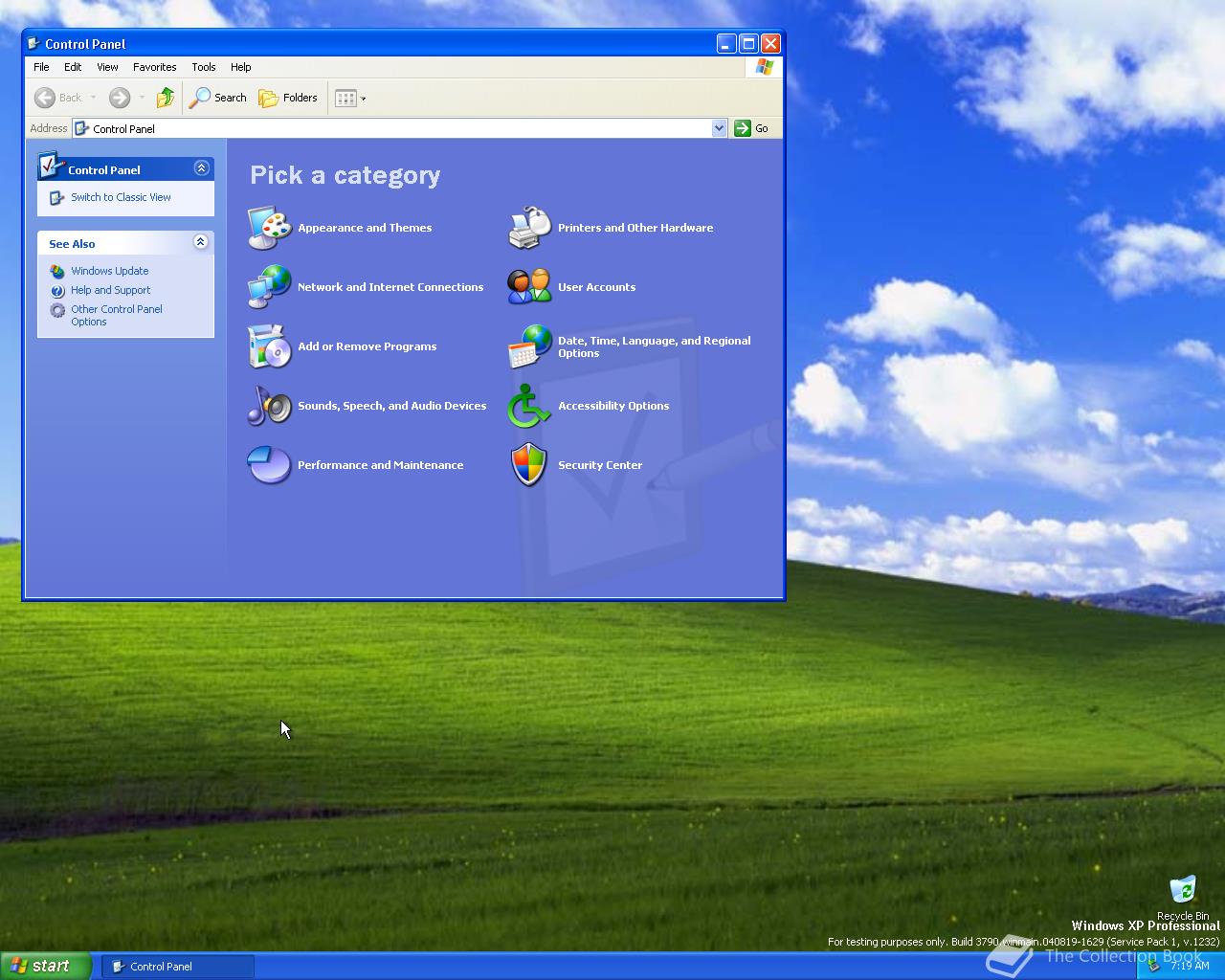Click the Forward arrow toolbar button
This screenshot has width=1225, height=980.
pyautogui.click(x=120, y=98)
